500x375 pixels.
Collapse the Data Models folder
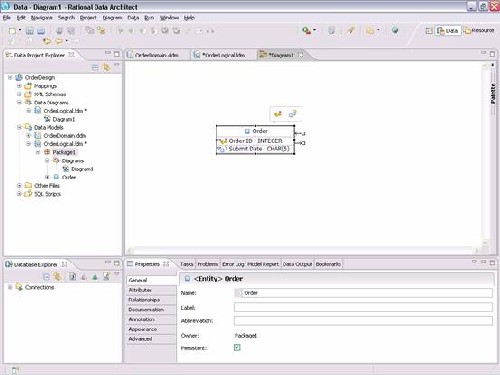[19, 127]
